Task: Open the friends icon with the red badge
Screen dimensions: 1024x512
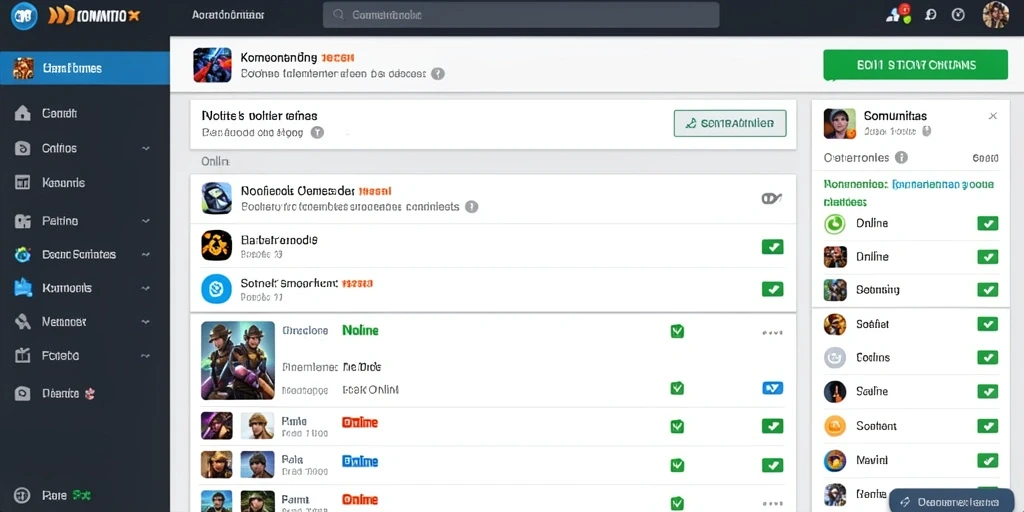Action: click(x=898, y=14)
